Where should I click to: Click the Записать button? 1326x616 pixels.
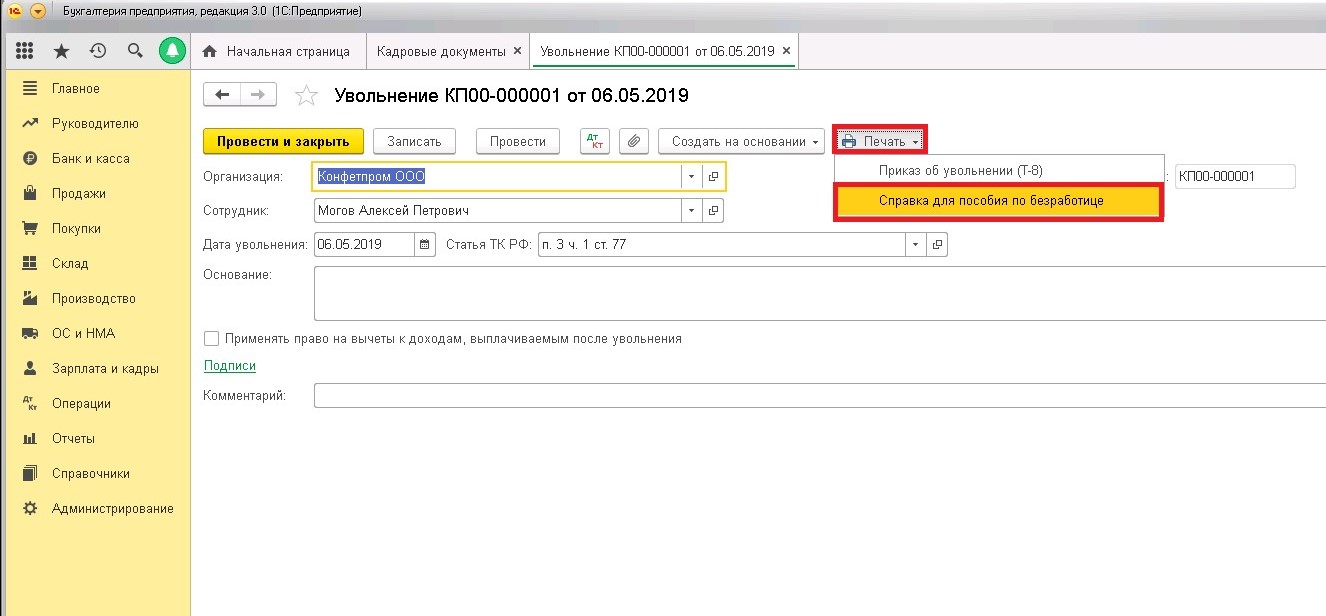pos(414,141)
